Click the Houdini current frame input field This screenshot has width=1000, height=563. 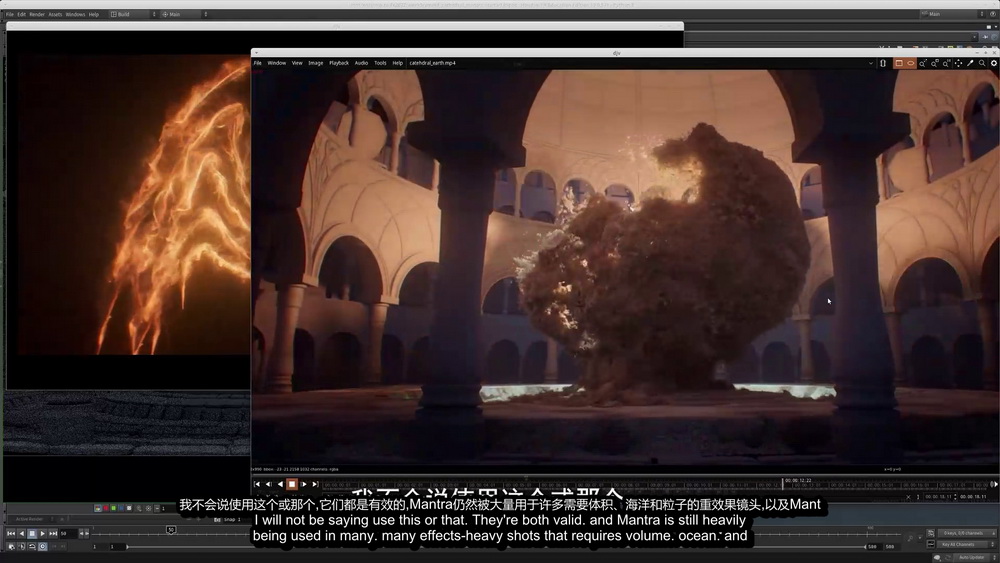tap(68, 534)
